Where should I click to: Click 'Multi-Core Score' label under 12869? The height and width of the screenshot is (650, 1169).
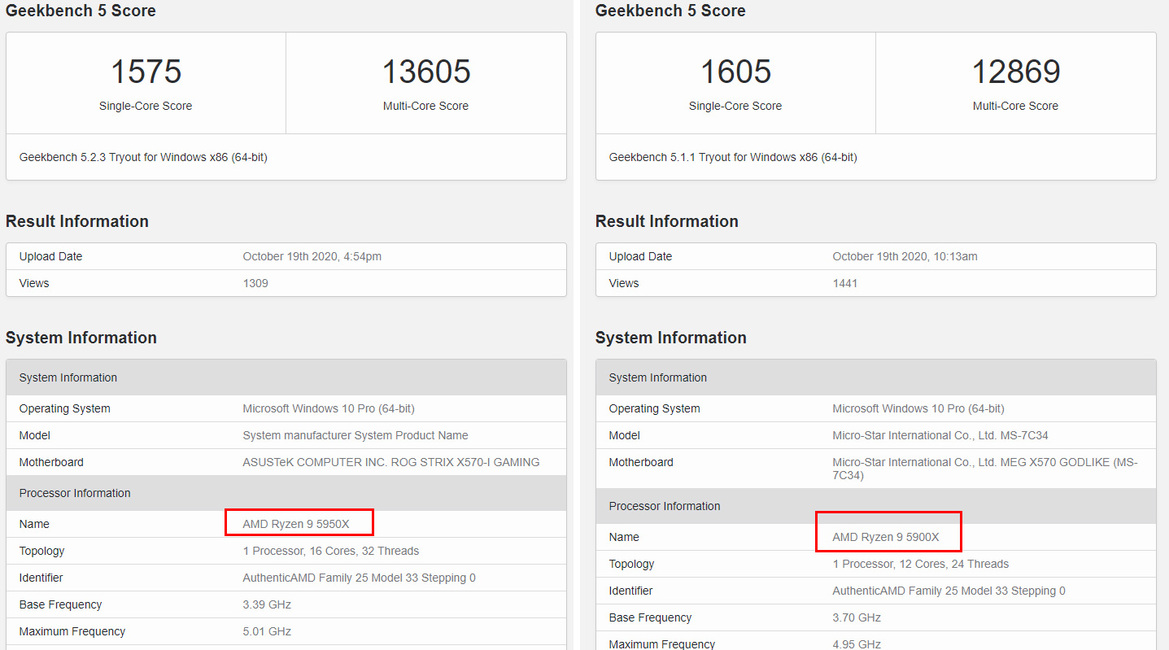tap(1015, 106)
